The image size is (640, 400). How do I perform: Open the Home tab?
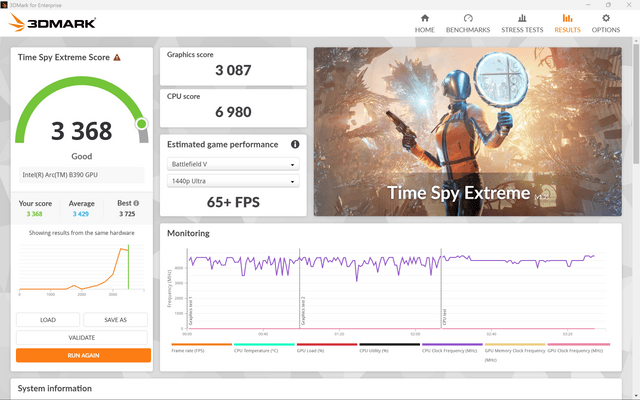coord(424,24)
